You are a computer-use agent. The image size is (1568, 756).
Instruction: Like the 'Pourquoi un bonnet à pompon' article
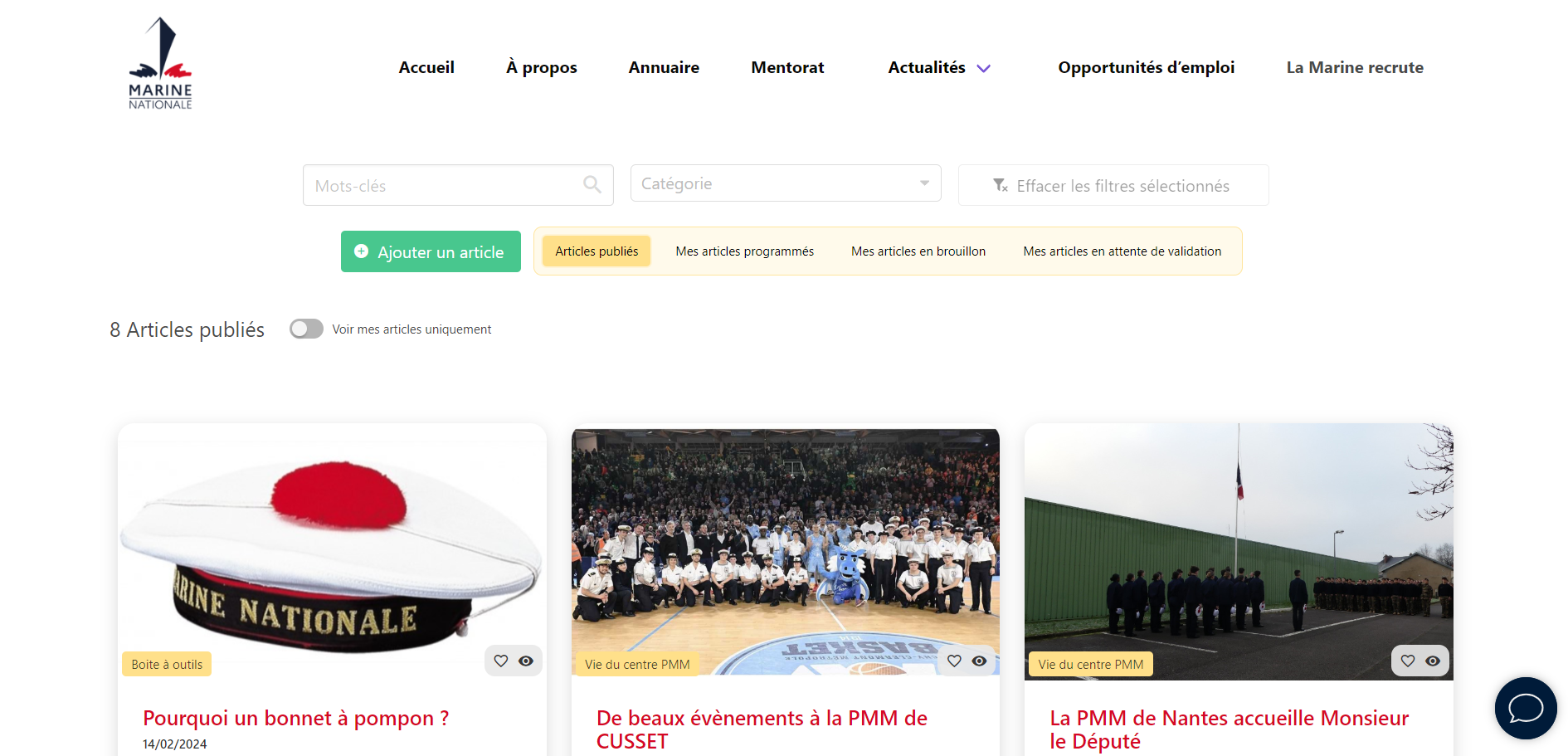(x=501, y=661)
